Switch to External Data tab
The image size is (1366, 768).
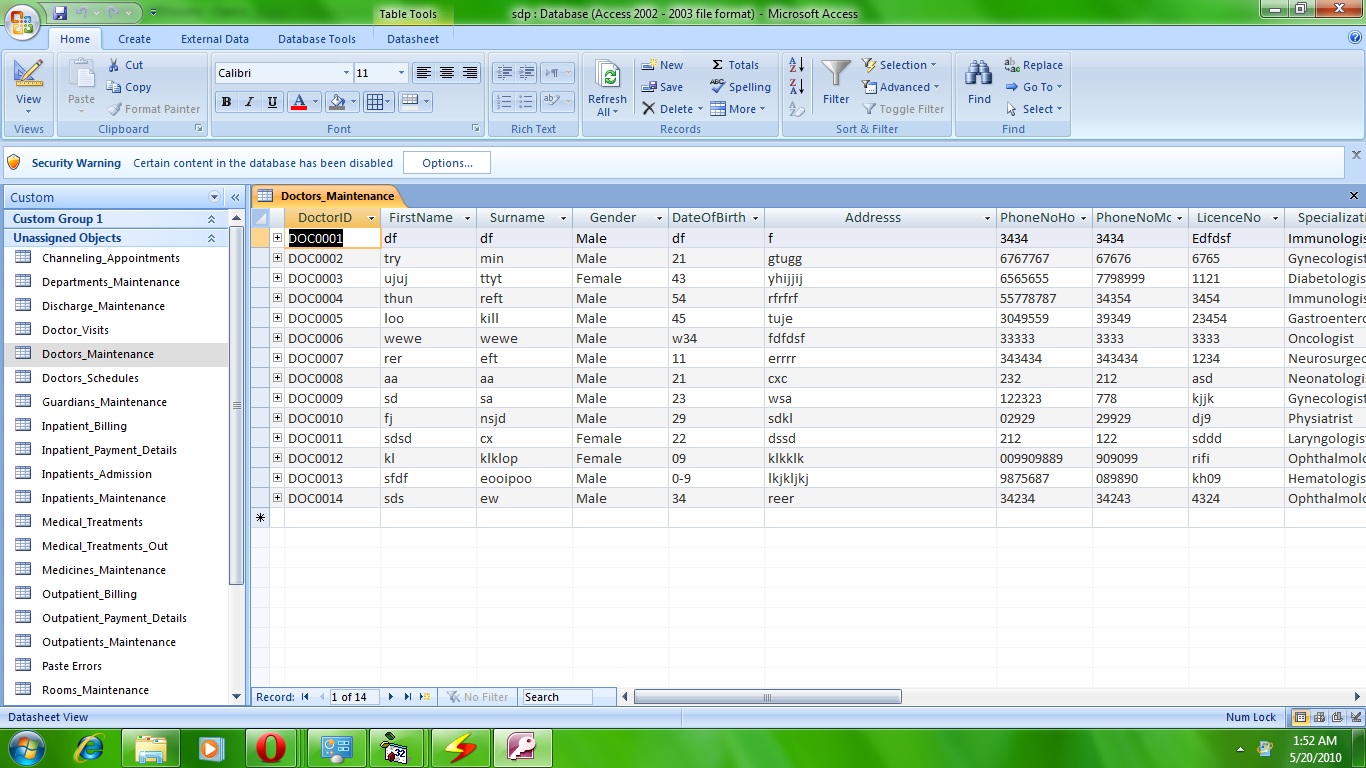(x=215, y=39)
